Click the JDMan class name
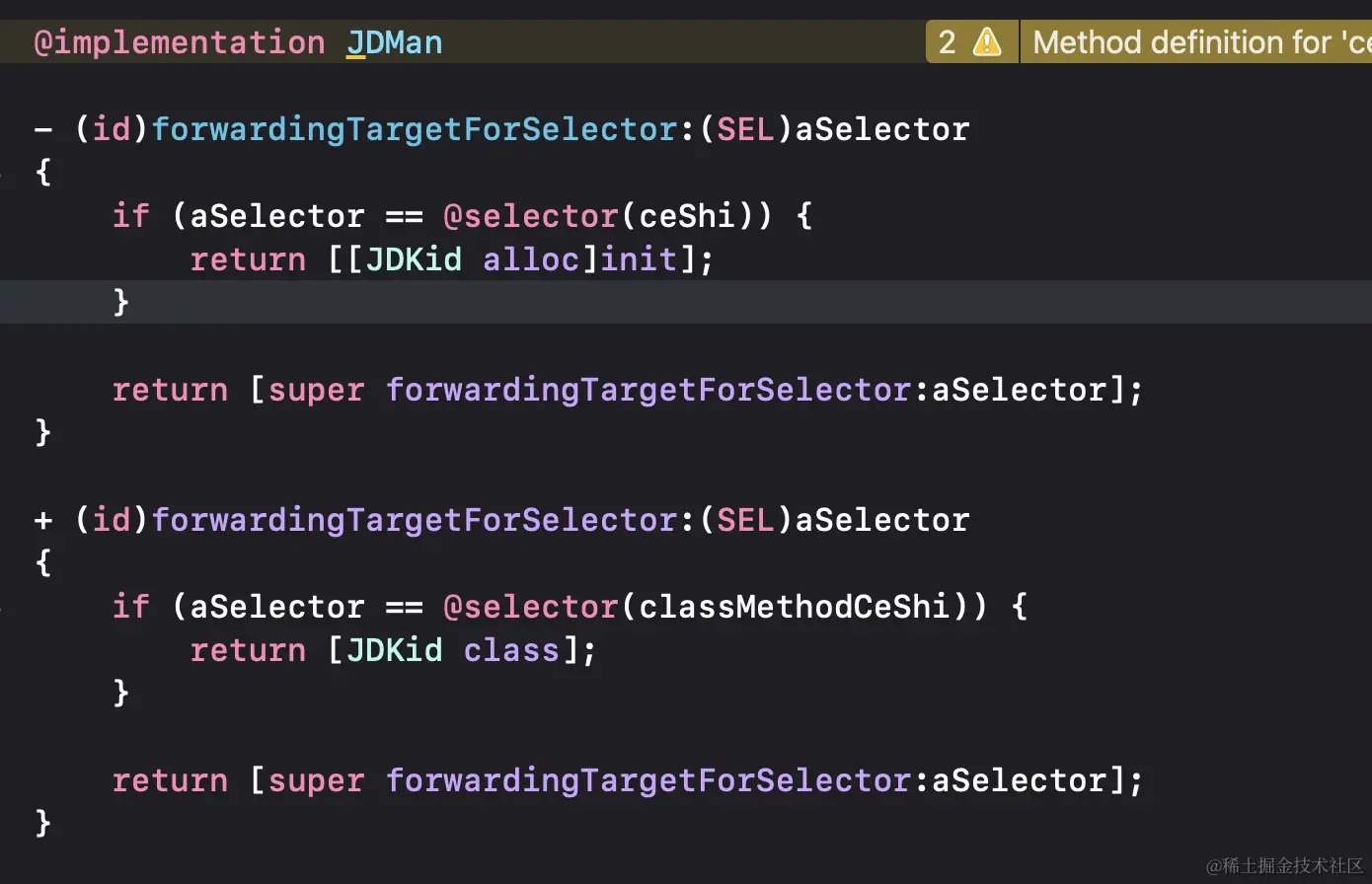 (394, 42)
